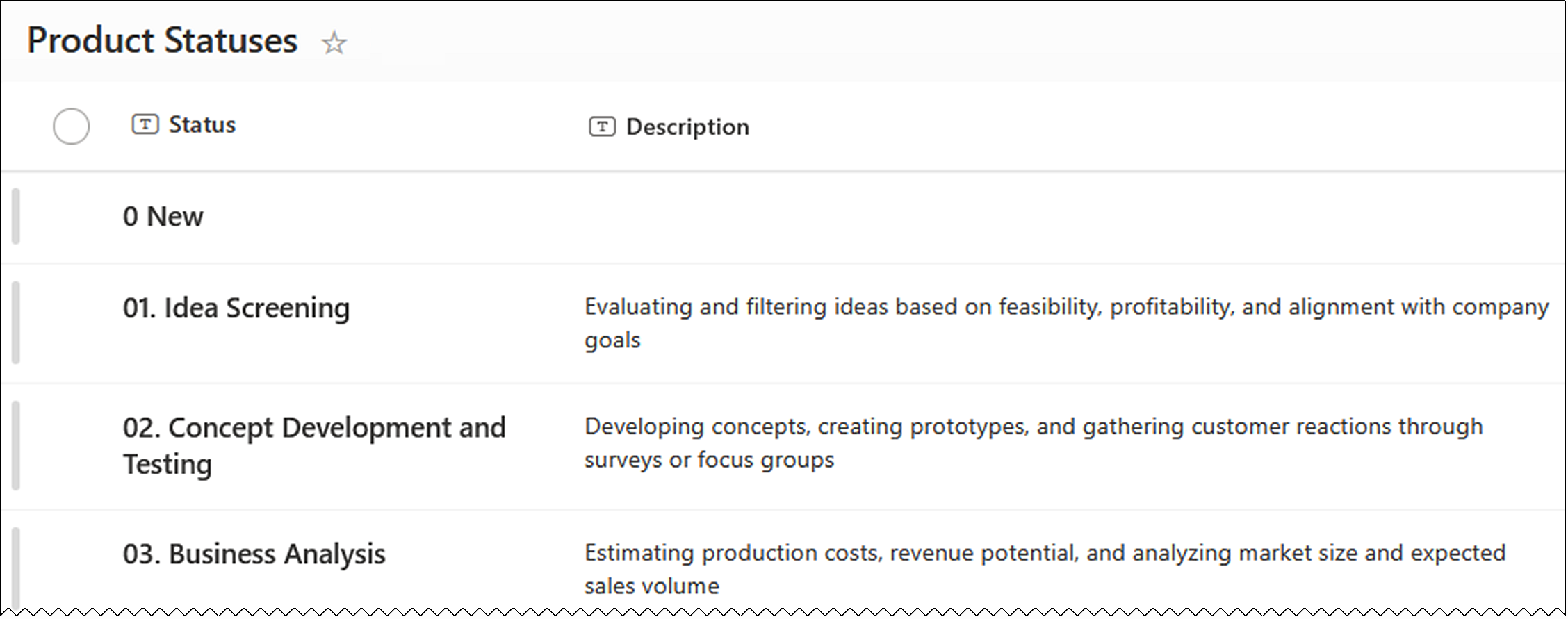Click the text type icon beside Status column
The height and width of the screenshot is (619, 1568).
coord(145,124)
